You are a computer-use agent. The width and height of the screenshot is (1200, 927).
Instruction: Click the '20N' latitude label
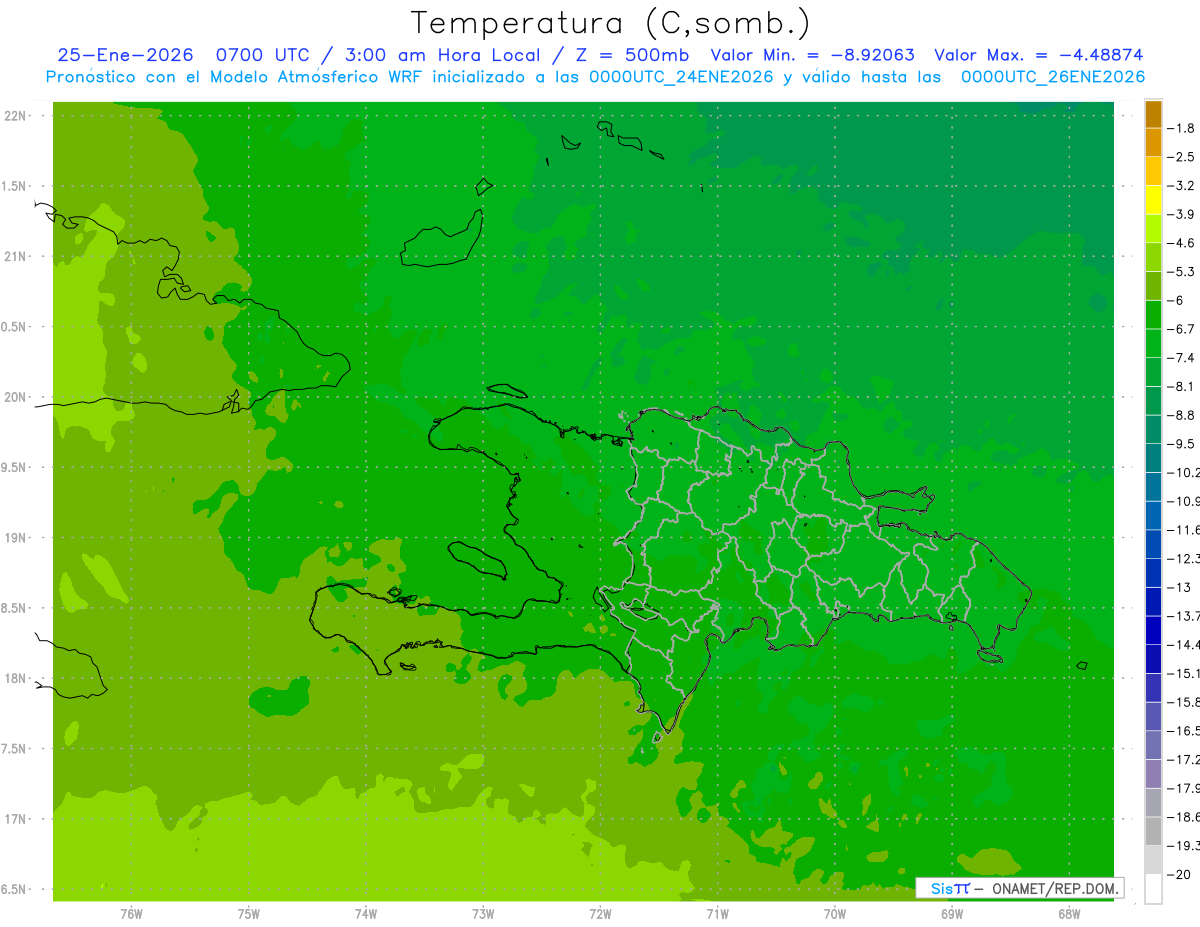(x=15, y=397)
